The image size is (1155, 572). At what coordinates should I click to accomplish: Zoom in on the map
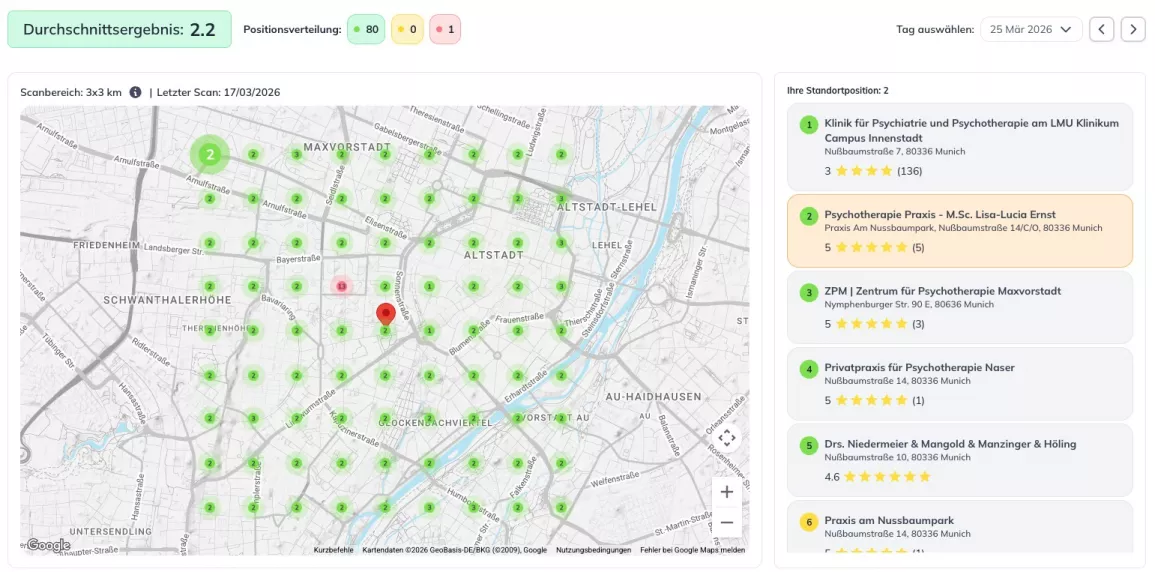pos(727,492)
